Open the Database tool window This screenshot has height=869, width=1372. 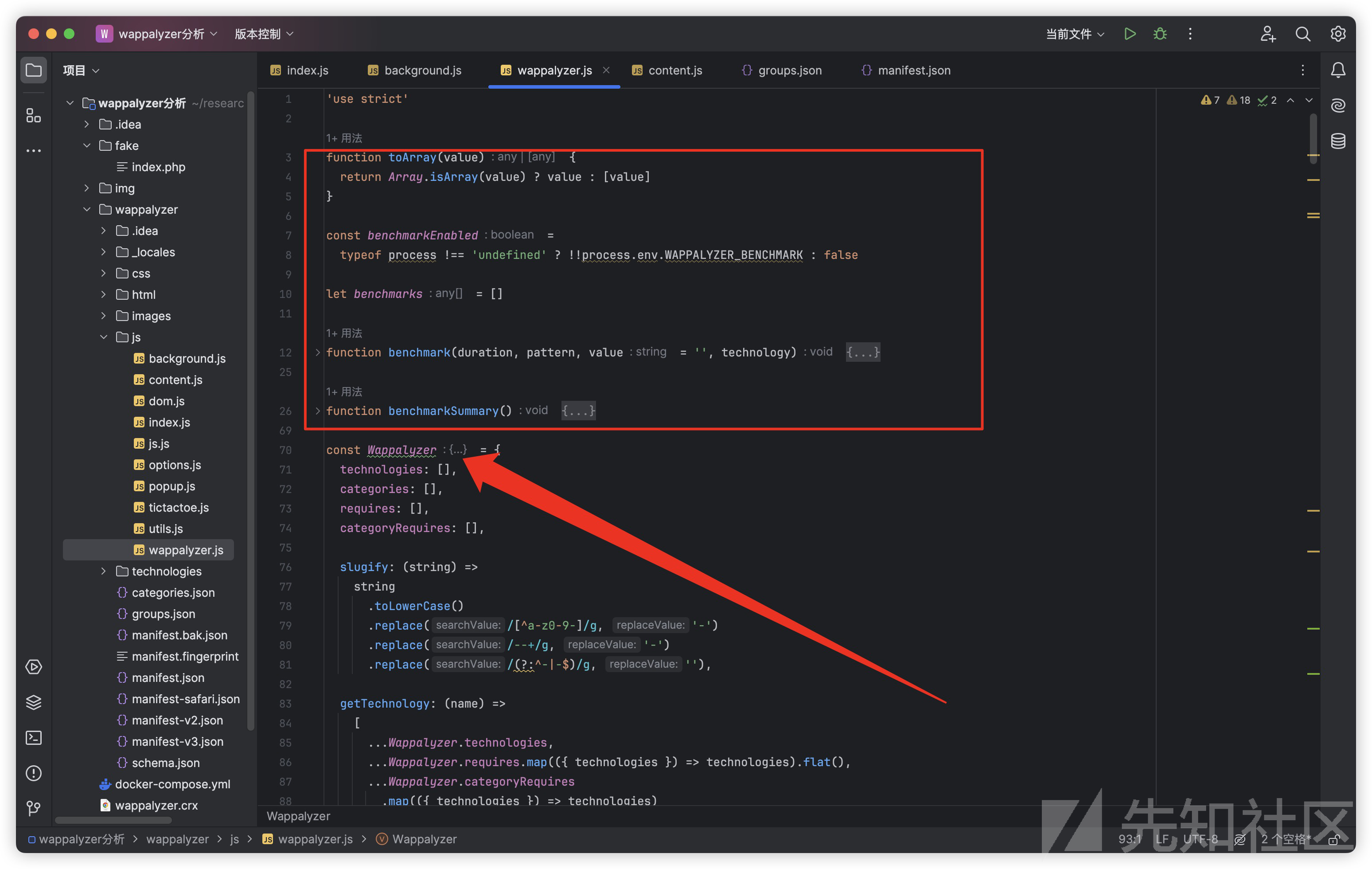[x=1338, y=141]
